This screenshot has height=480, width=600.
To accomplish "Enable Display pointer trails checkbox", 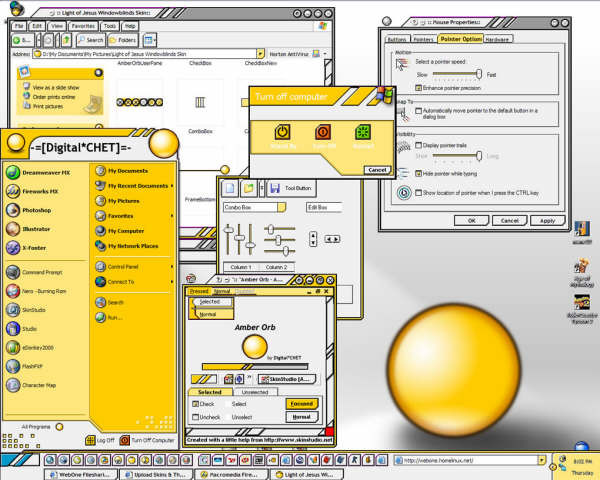I will pos(418,145).
